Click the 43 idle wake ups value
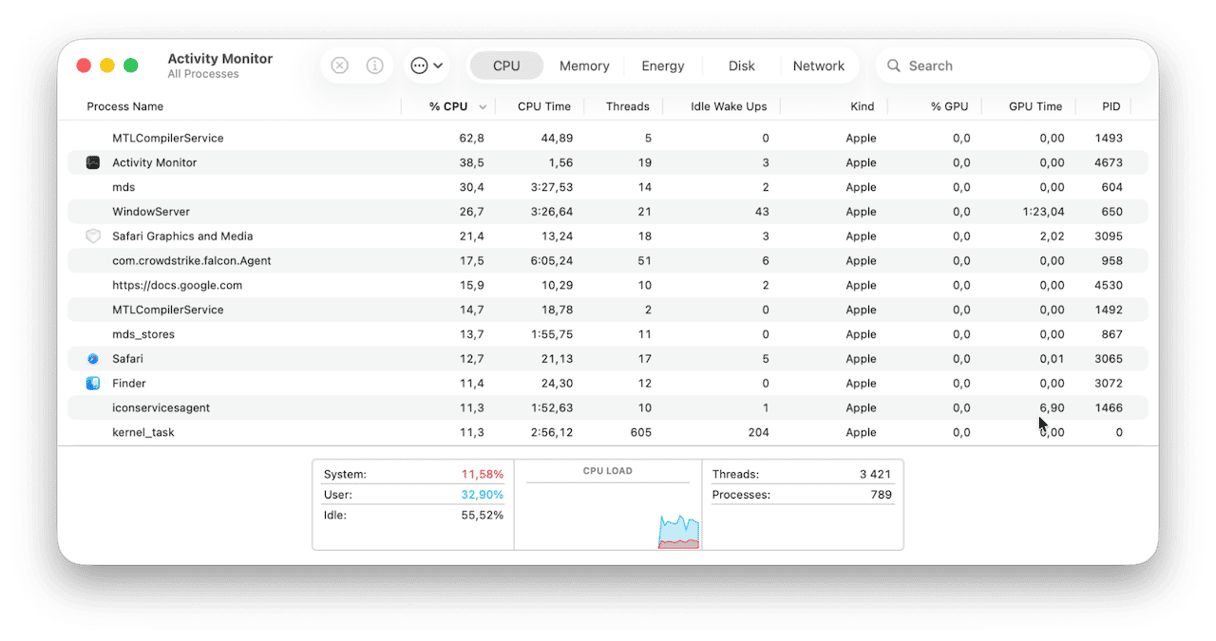1216x641 pixels. click(x=762, y=212)
